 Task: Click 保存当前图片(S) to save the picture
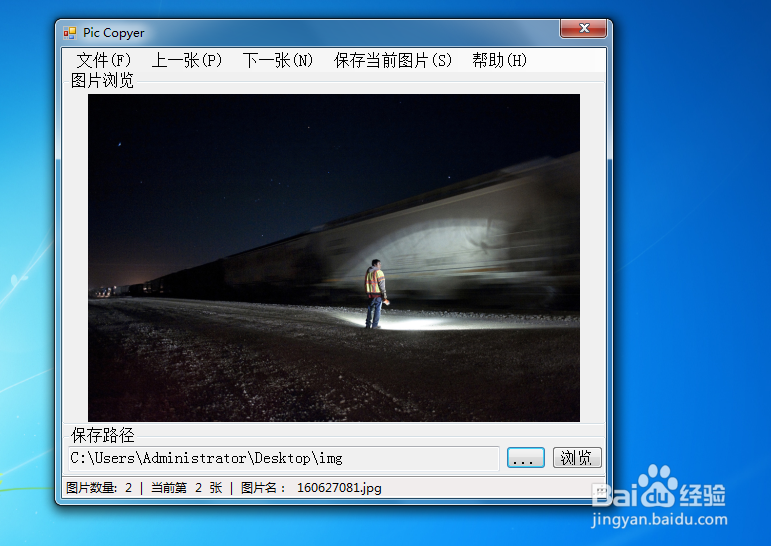point(392,61)
